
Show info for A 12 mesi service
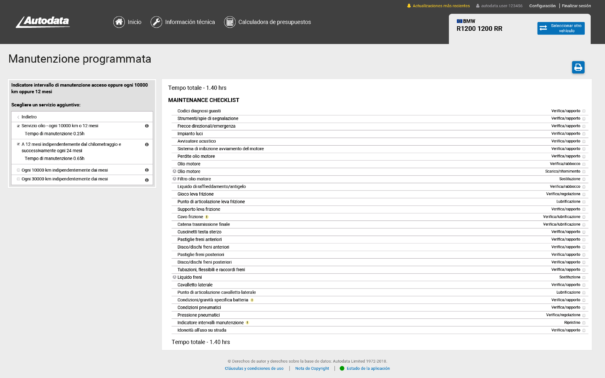click(147, 145)
